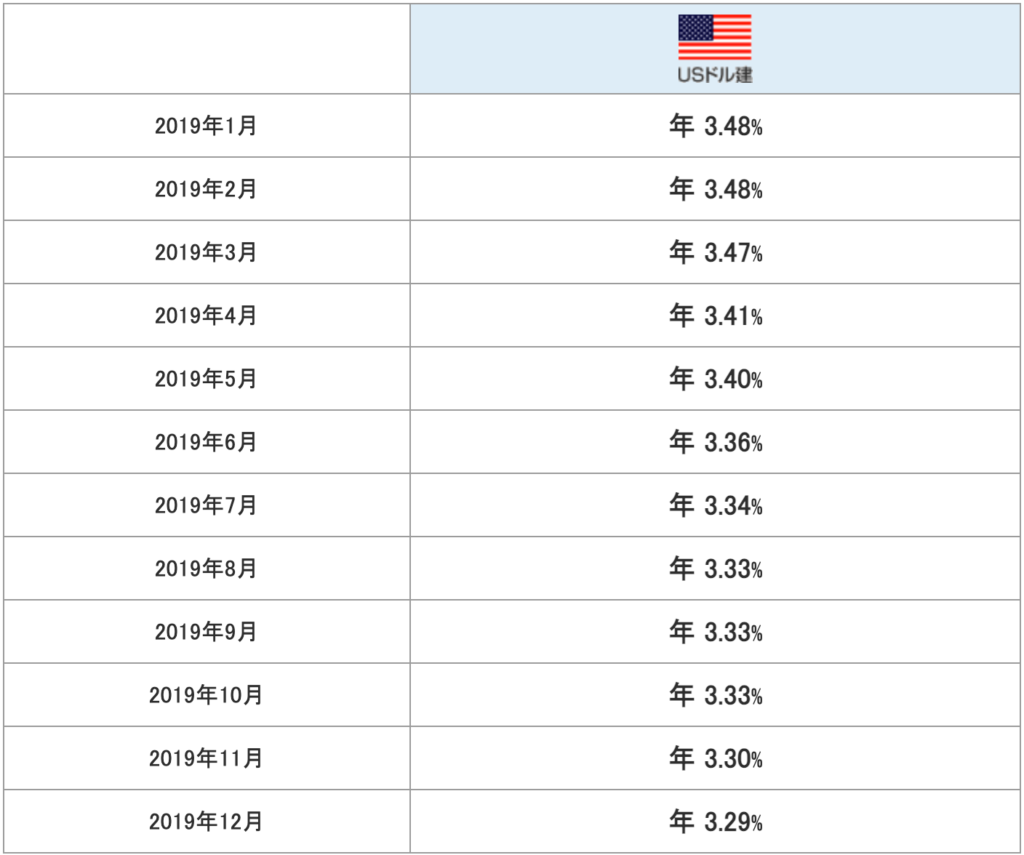
Task: Click the 2019年2月 row label
Action: click(x=206, y=189)
